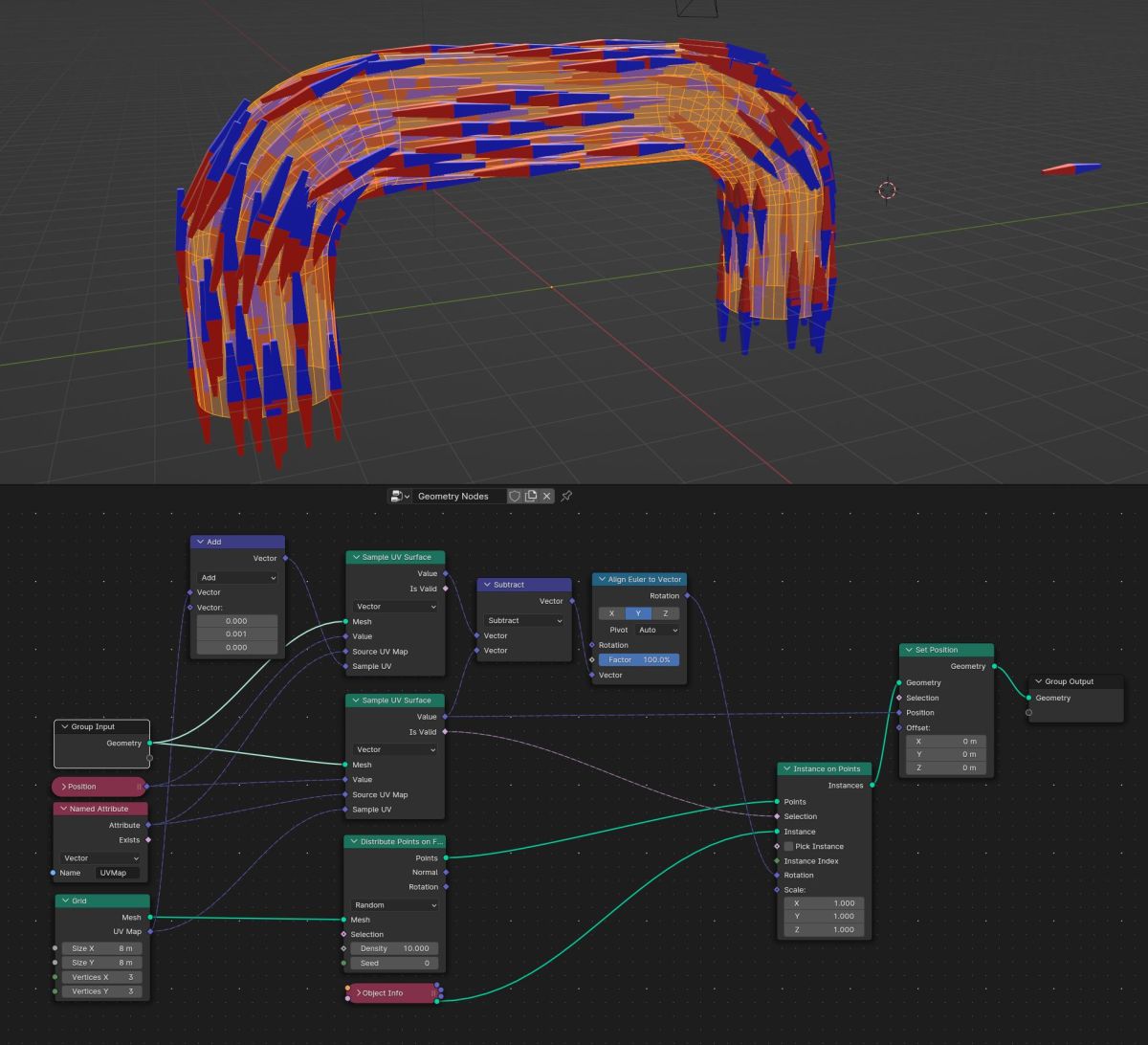This screenshot has height=1045, width=1148.
Task: Collapse the Align Euler to Vector node
Action: coord(603,579)
